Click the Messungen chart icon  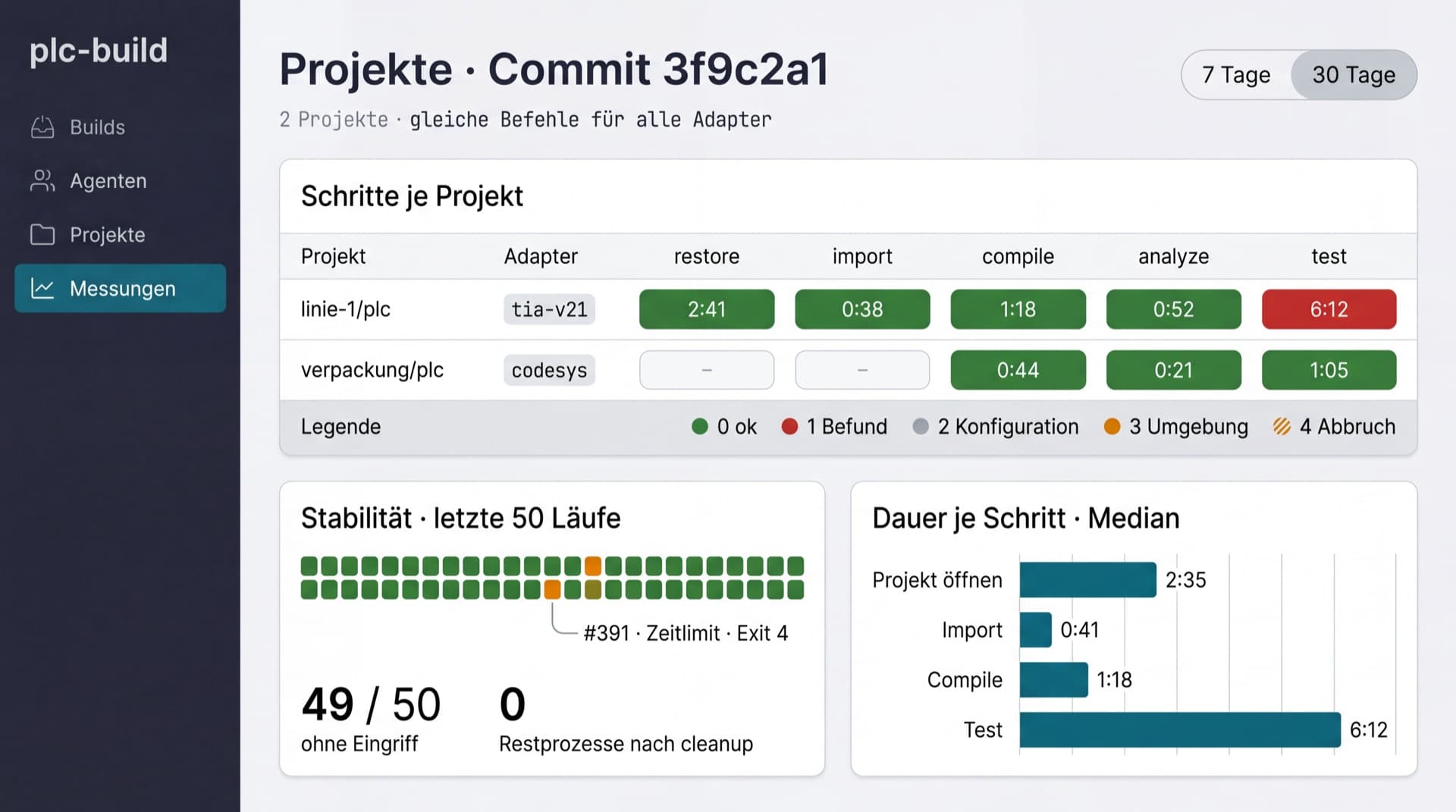pyautogui.click(x=42, y=288)
